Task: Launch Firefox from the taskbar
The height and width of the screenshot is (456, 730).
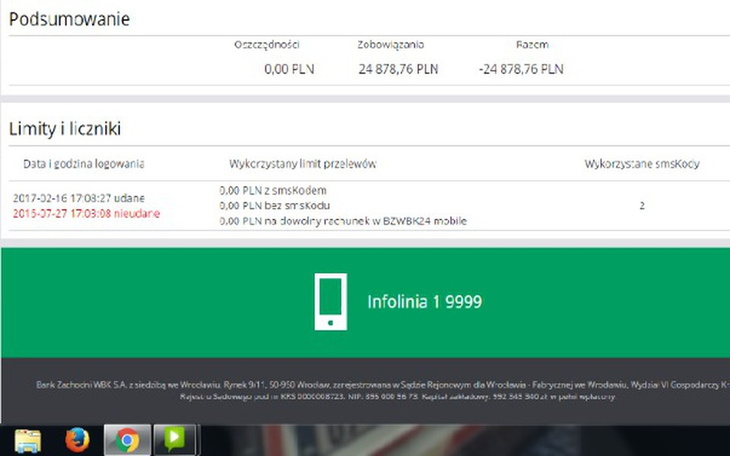Action: [x=77, y=440]
